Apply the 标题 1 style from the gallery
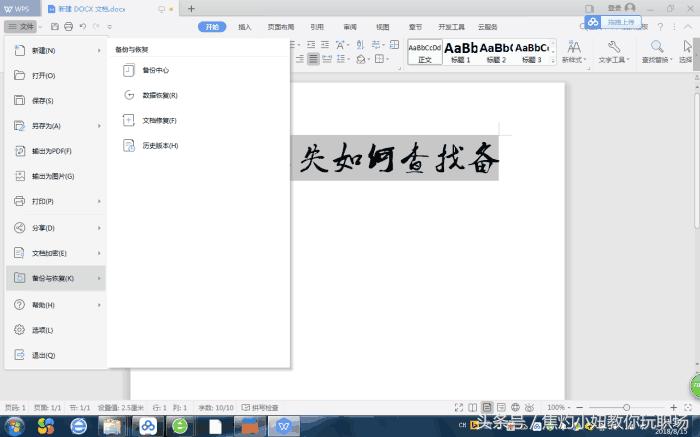700x437 pixels. [461, 52]
